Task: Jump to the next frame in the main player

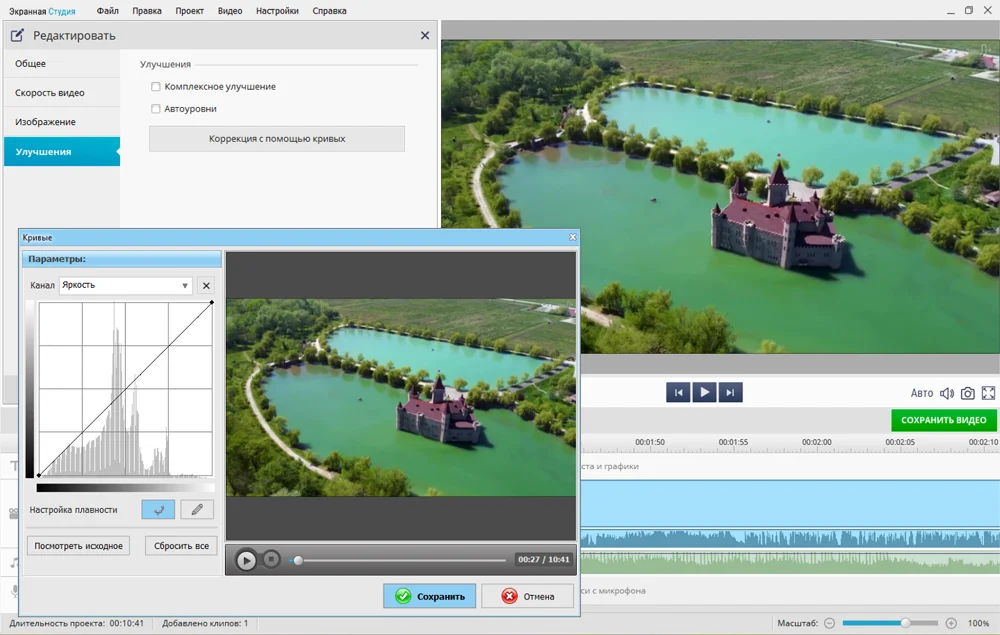Action: tap(731, 393)
